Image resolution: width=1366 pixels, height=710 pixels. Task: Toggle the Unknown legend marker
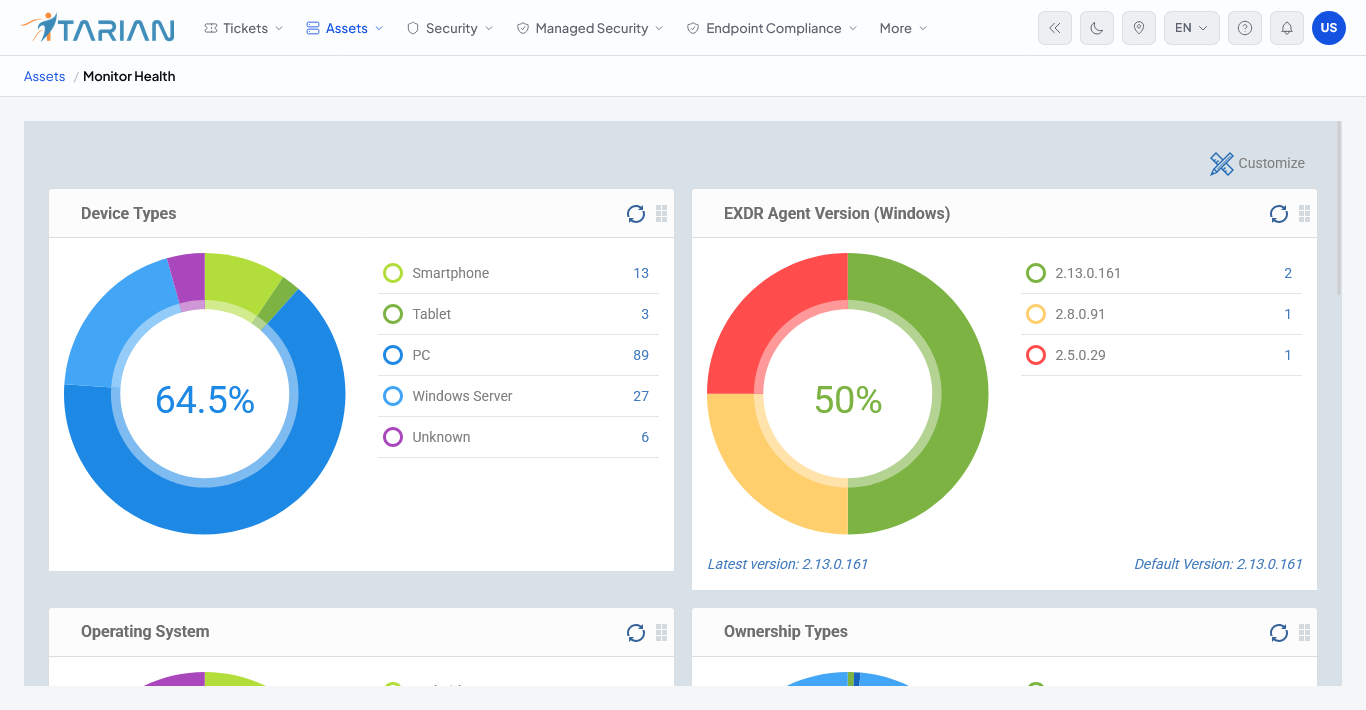393,437
